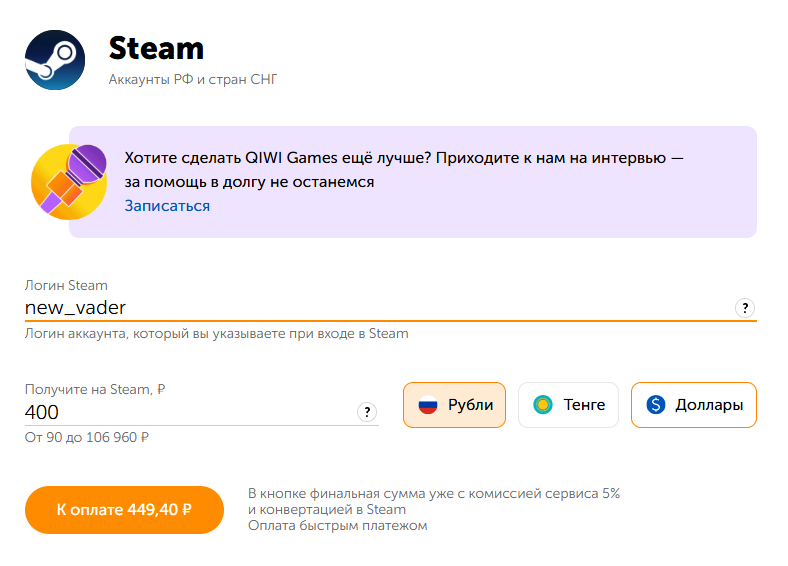Image resolution: width=788 pixels, height=566 pixels.
Task: Switch currency to Тенге
Action: click(x=568, y=405)
